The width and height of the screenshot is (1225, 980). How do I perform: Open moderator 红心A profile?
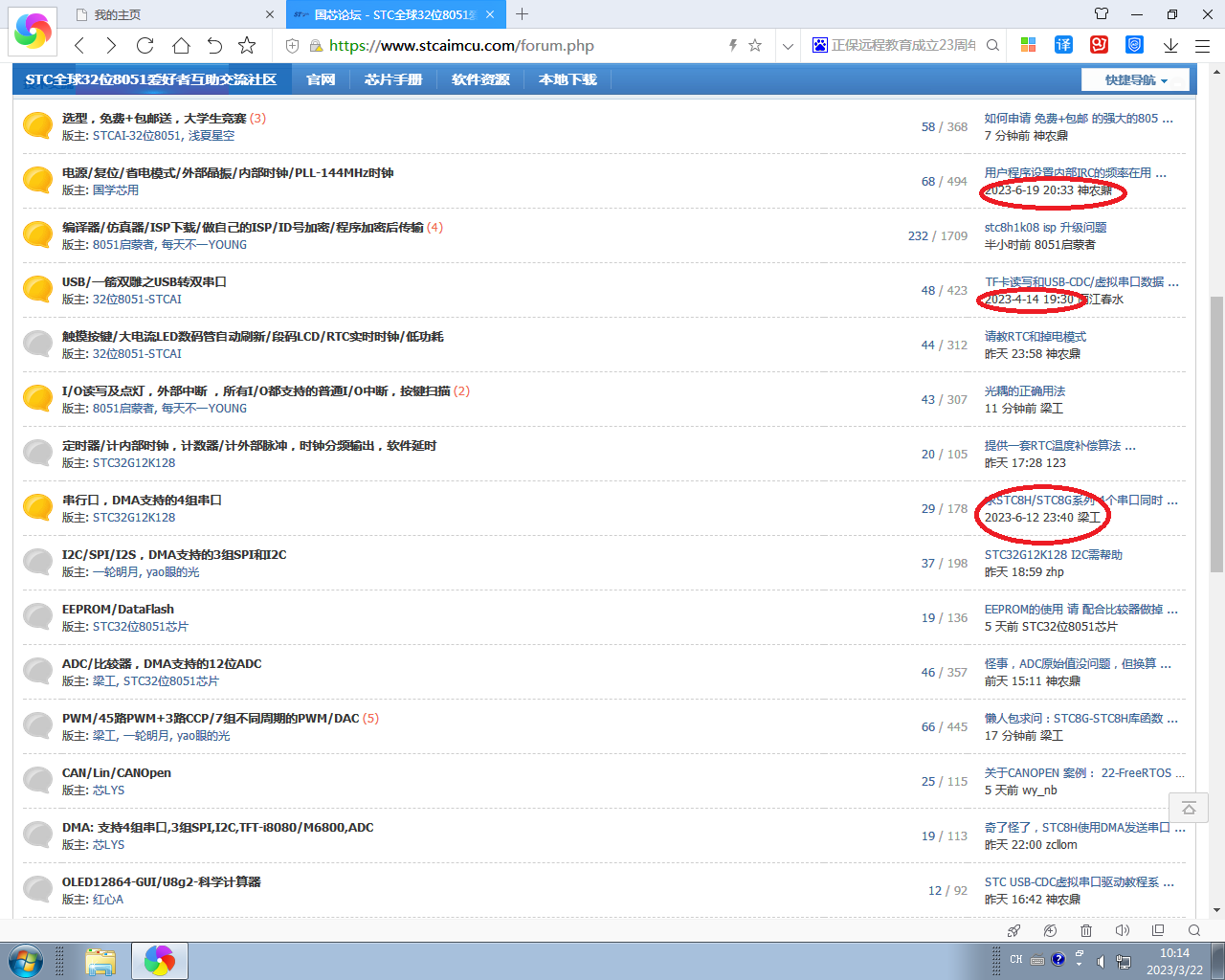(x=108, y=899)
